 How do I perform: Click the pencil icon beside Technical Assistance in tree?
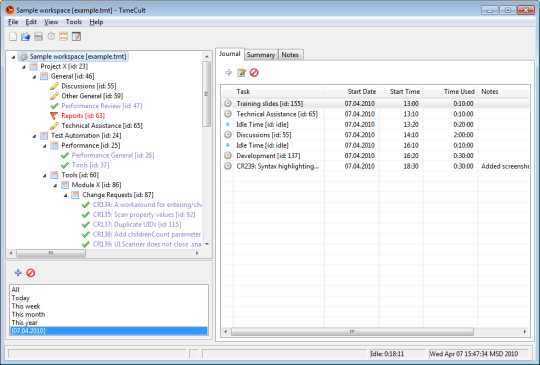(x=54, y=126)
